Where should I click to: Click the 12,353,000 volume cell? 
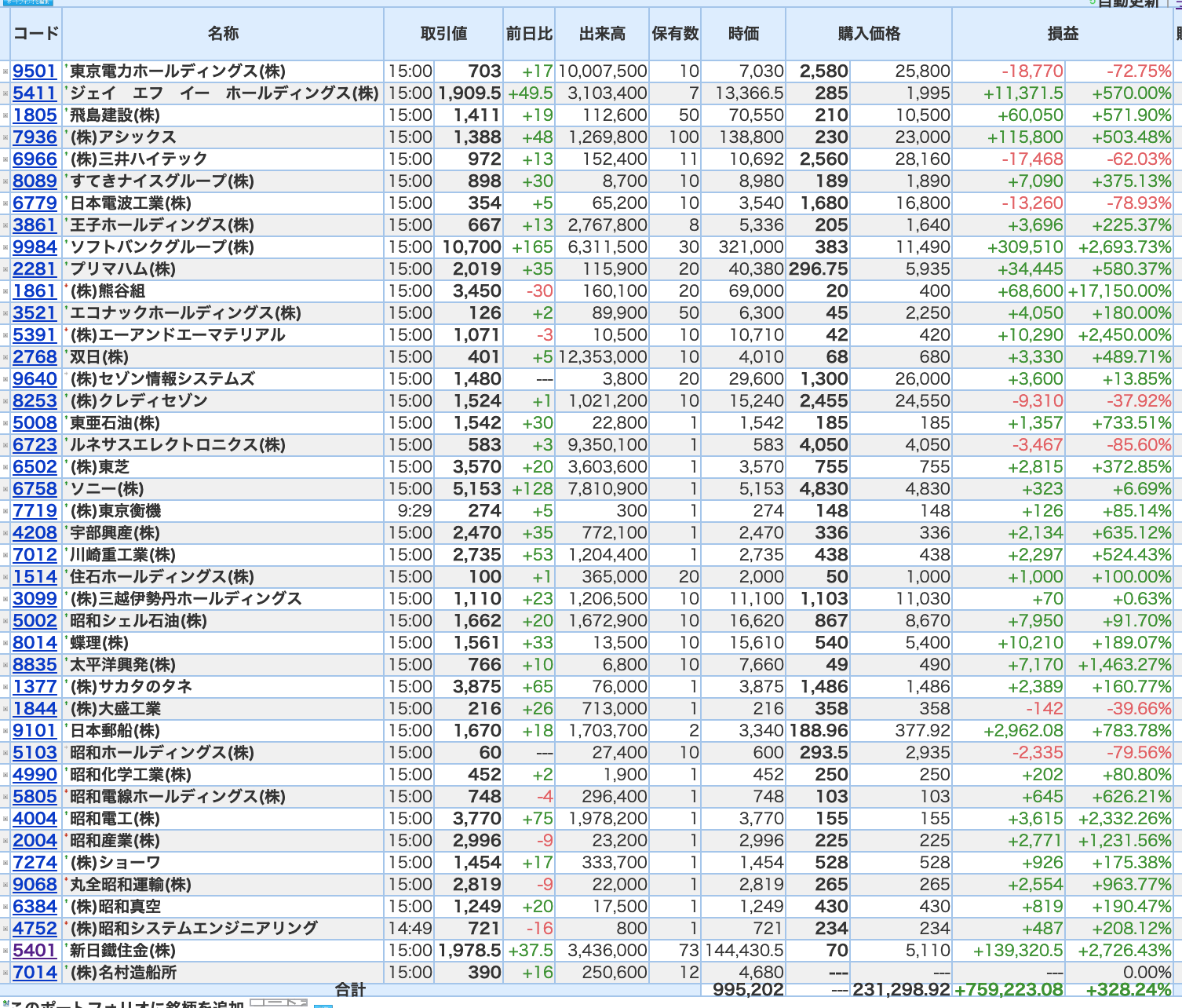(x=602, y=357)
